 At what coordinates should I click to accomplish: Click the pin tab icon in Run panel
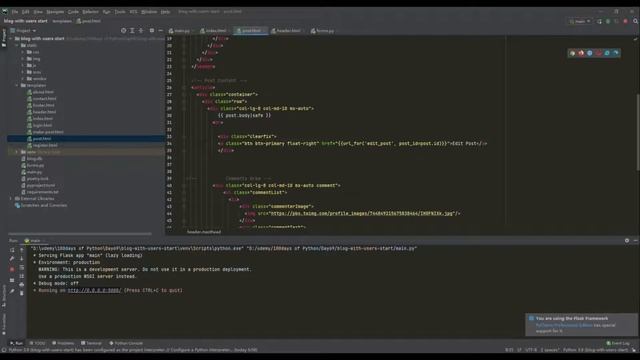click(x=12, y=291)
